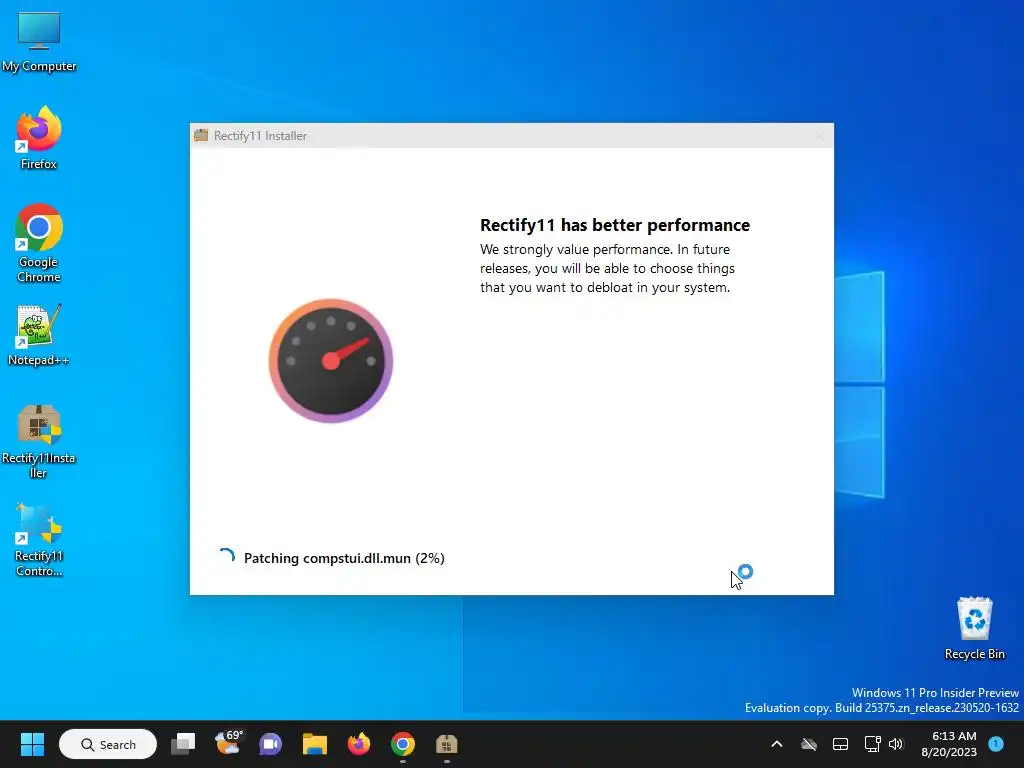The width and height of the screenshot is (1024, 768).
Task: Click the progress spinner next to Patching
Action: pyautogui.click(x=227, y=556)
